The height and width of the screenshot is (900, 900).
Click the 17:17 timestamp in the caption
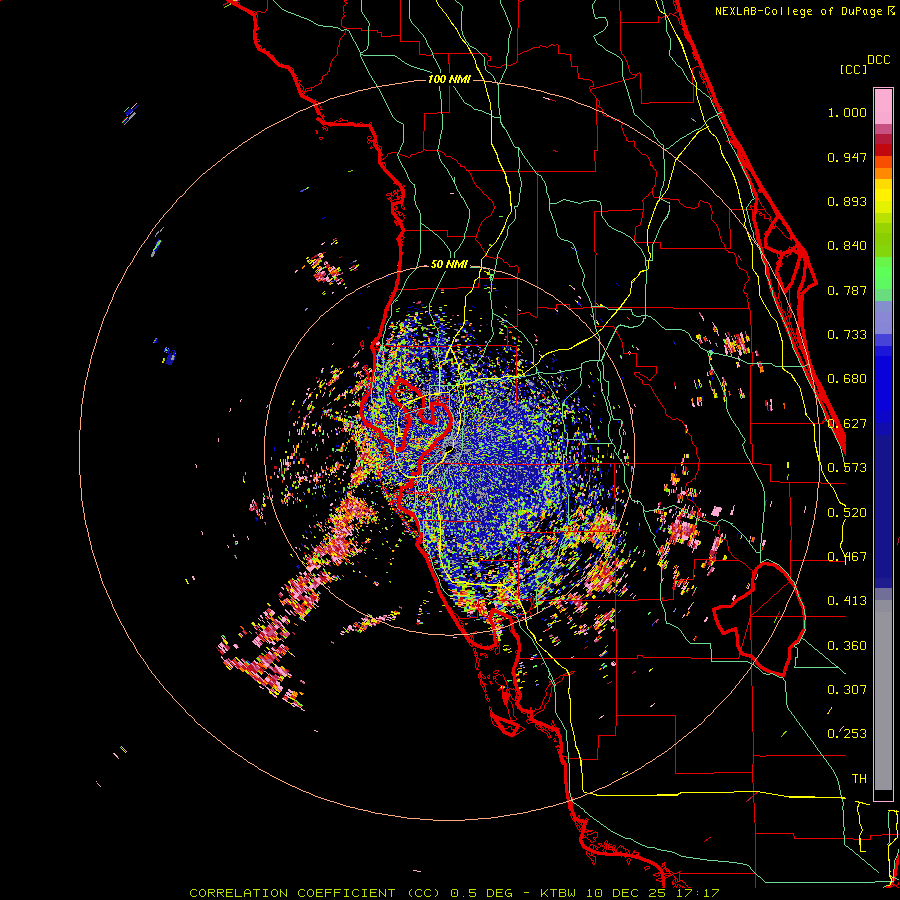point(697,893)
